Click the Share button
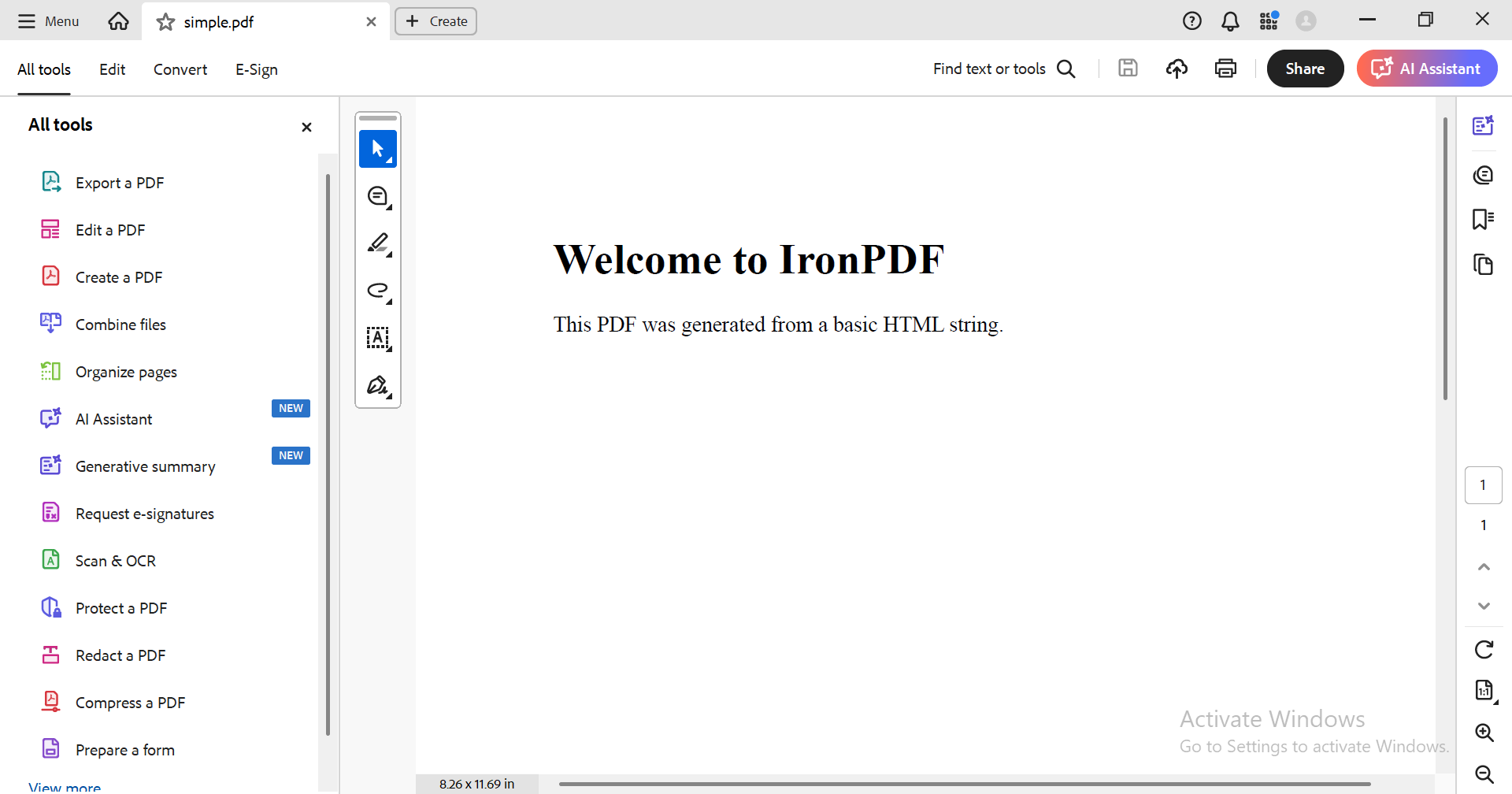This screenshot has height=794, width=1512. tap(1305, 69)
